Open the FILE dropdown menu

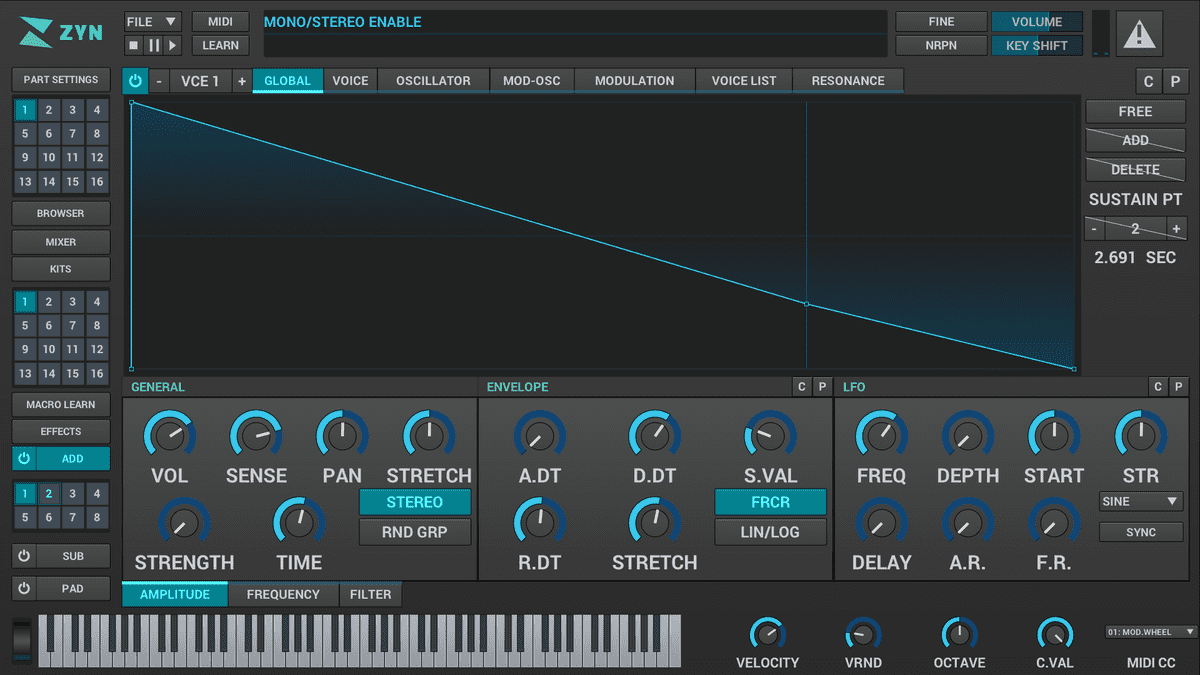click(151, 20)
